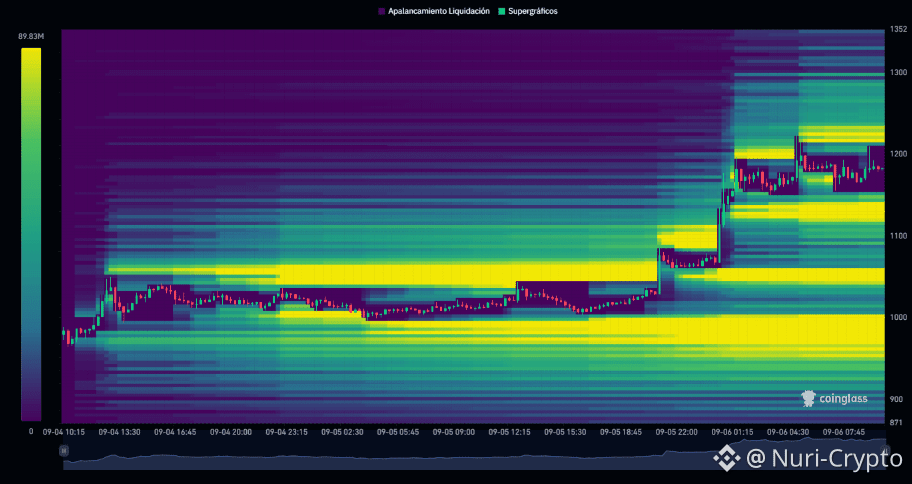Screen dimensions: 912x484
Task: Select the 09-04 10:15 time axis label
Action: tap(63, 432)
